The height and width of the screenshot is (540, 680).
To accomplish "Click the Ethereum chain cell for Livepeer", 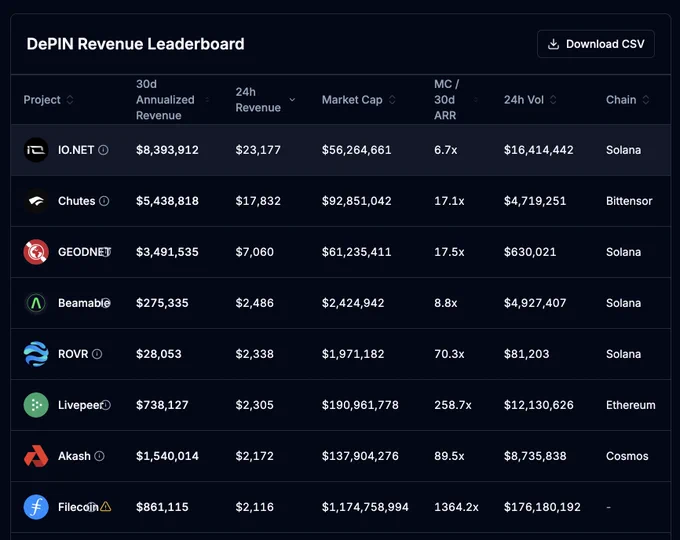I will pos(631,405).
